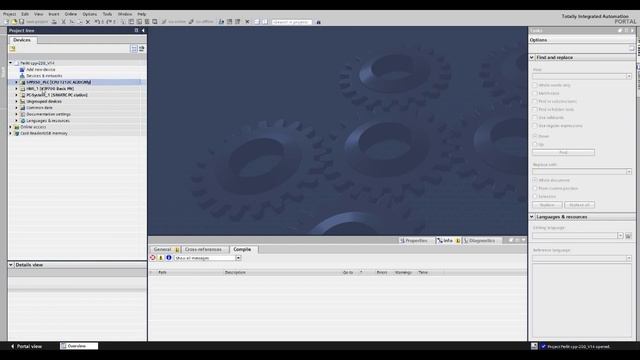Click the Find button

click(563, 153)
